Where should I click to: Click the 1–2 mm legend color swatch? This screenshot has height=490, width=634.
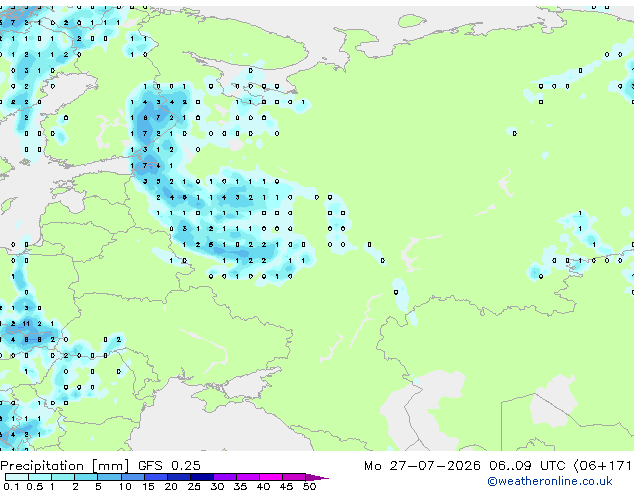coord(63,477)
